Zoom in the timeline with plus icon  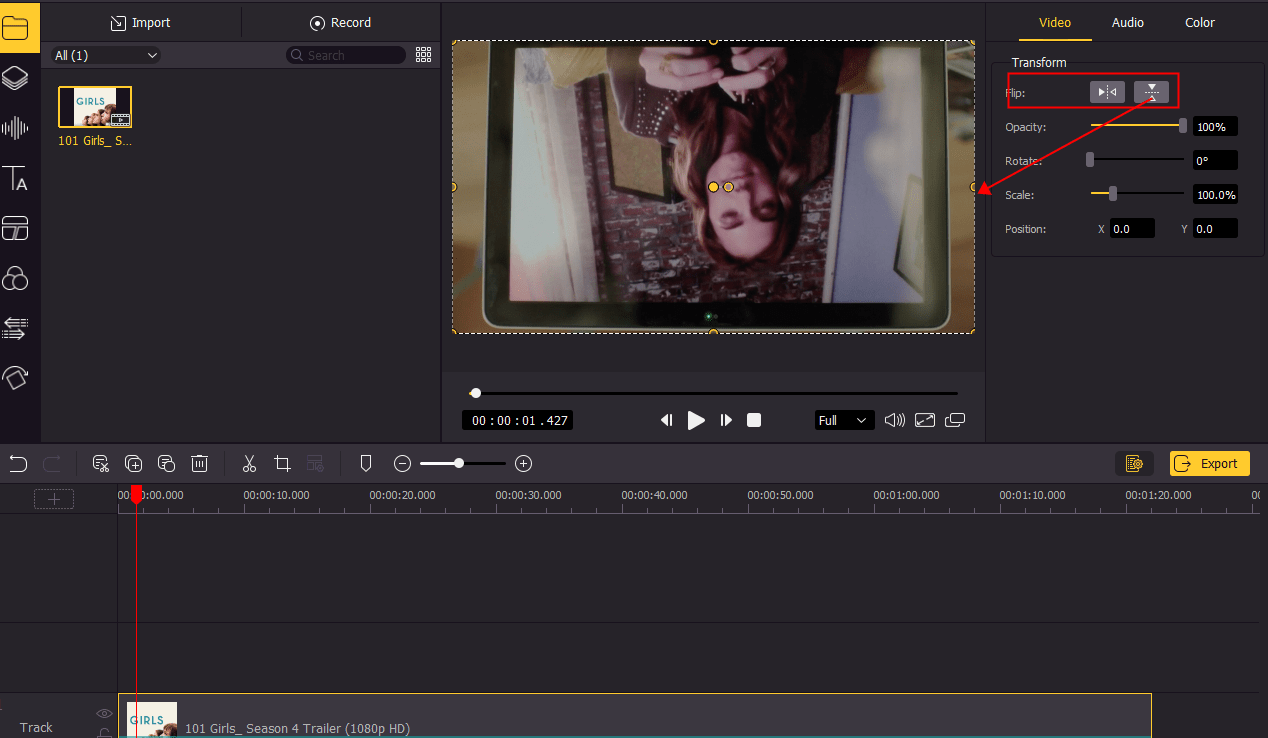(523, 463)
